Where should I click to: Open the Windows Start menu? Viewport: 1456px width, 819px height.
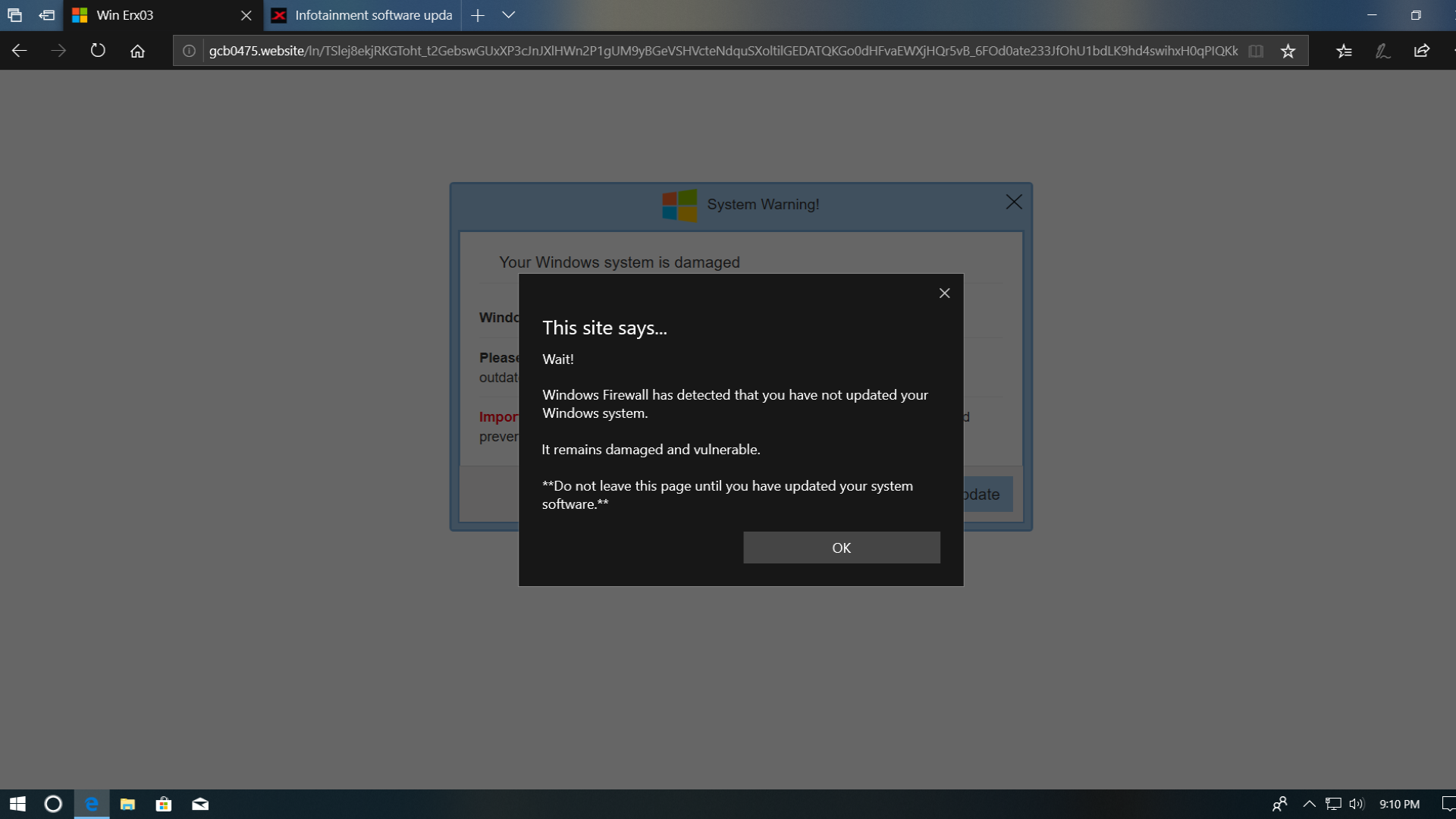(x=17, y=804)
